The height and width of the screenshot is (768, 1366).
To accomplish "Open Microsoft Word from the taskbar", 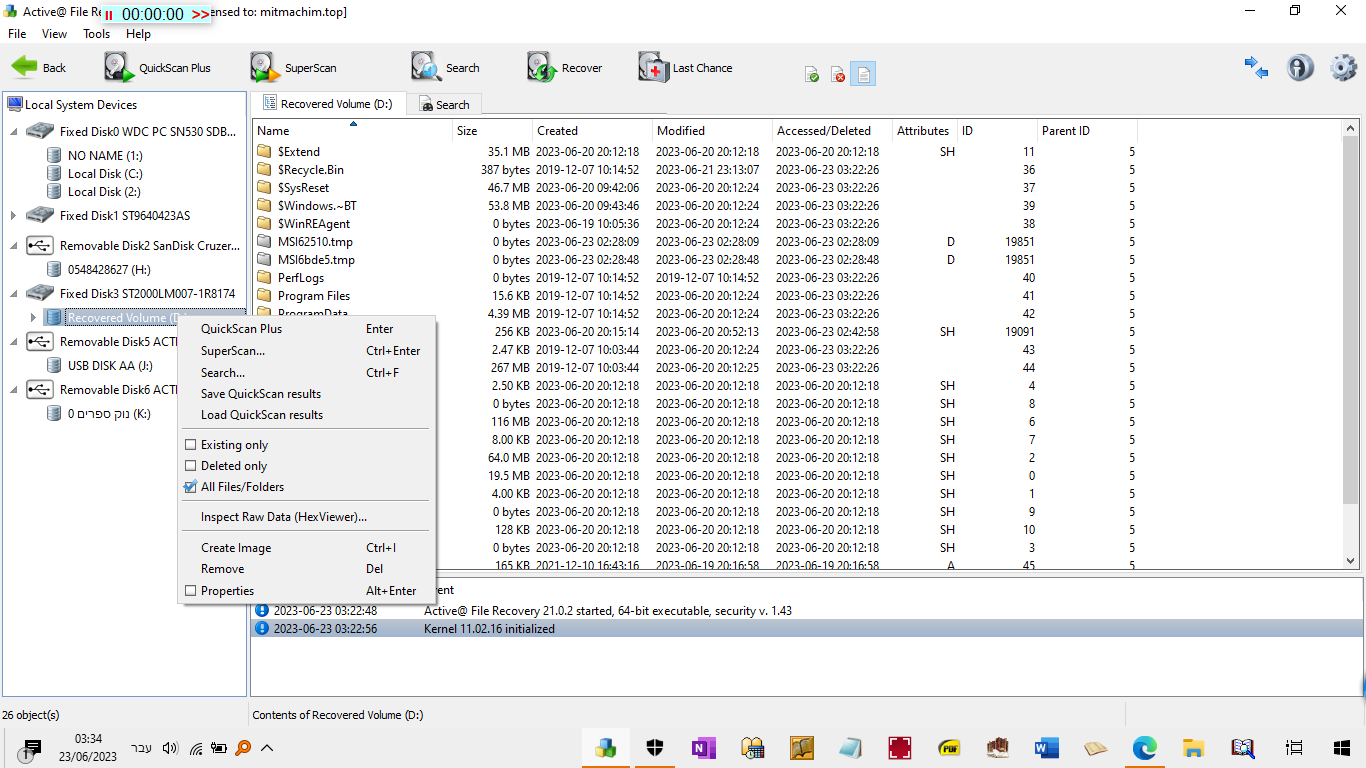I will [x=1046, y=748].
